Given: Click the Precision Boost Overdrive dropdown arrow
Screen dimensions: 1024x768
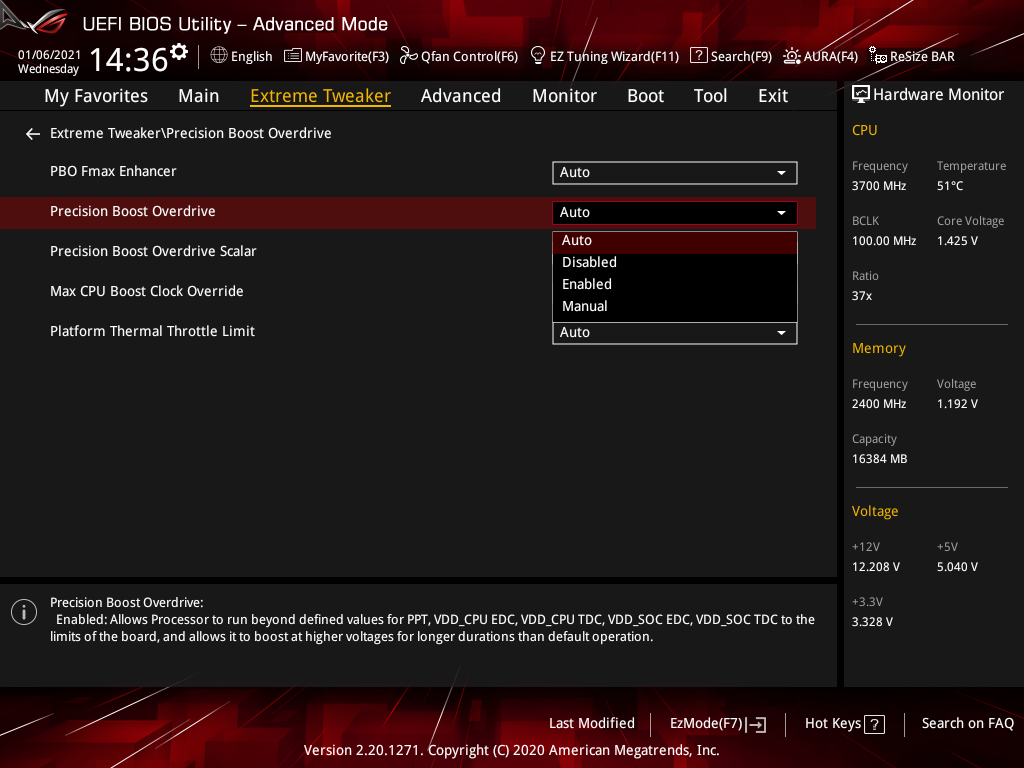Looking at the screenshot, I should point(781,213).
